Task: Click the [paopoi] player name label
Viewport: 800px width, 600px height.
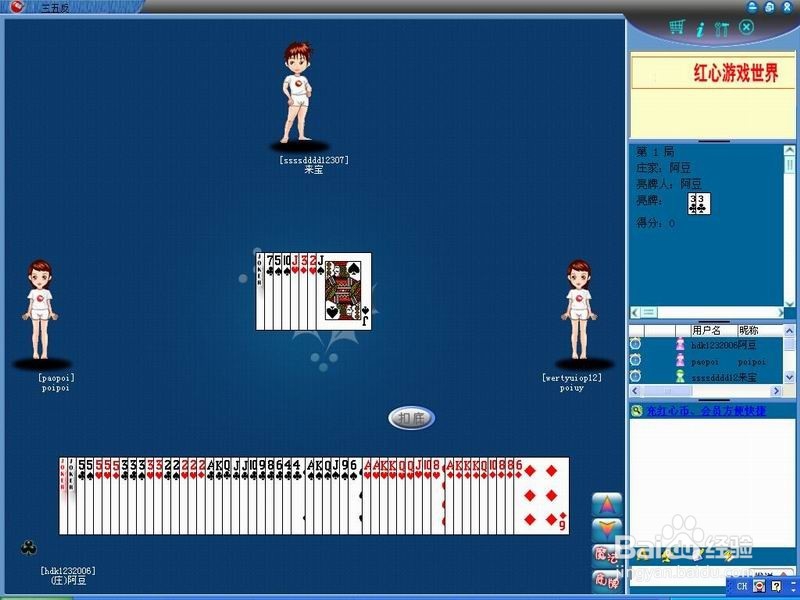Action: [x=56, y=378]
